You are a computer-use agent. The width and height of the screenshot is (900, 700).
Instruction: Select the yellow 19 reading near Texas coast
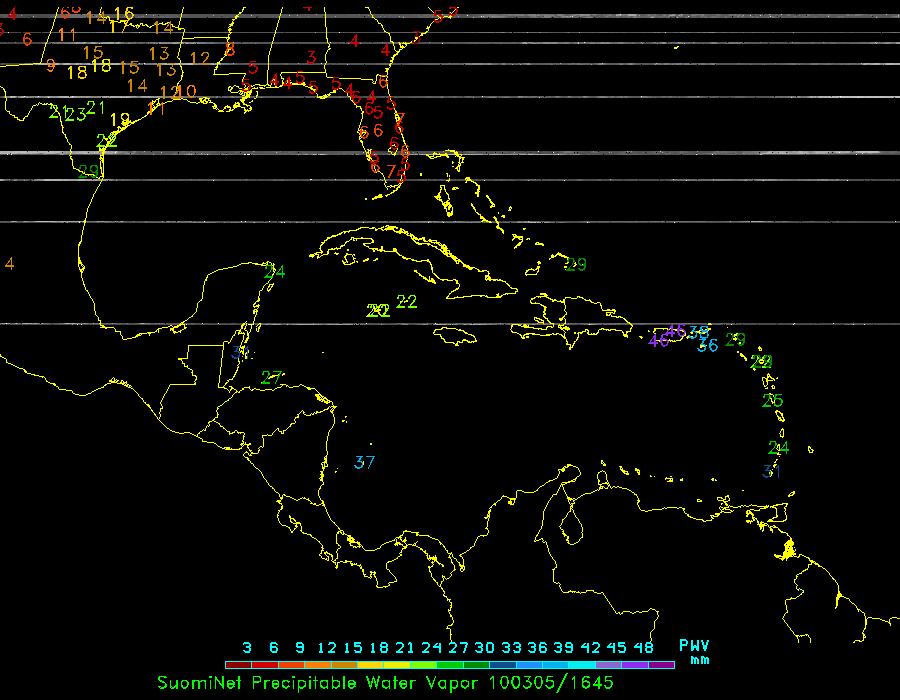click(x=120, y=120)
